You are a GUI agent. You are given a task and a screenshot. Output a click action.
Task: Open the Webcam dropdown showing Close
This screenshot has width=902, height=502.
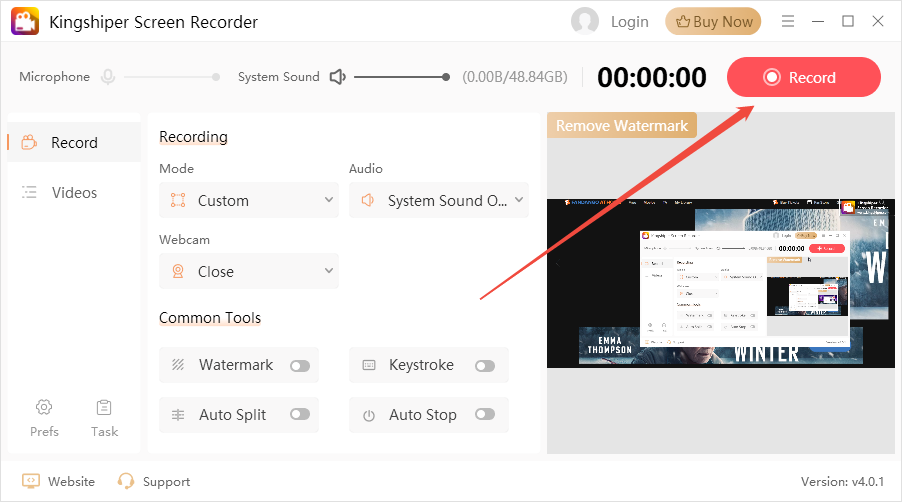point(249,271)
